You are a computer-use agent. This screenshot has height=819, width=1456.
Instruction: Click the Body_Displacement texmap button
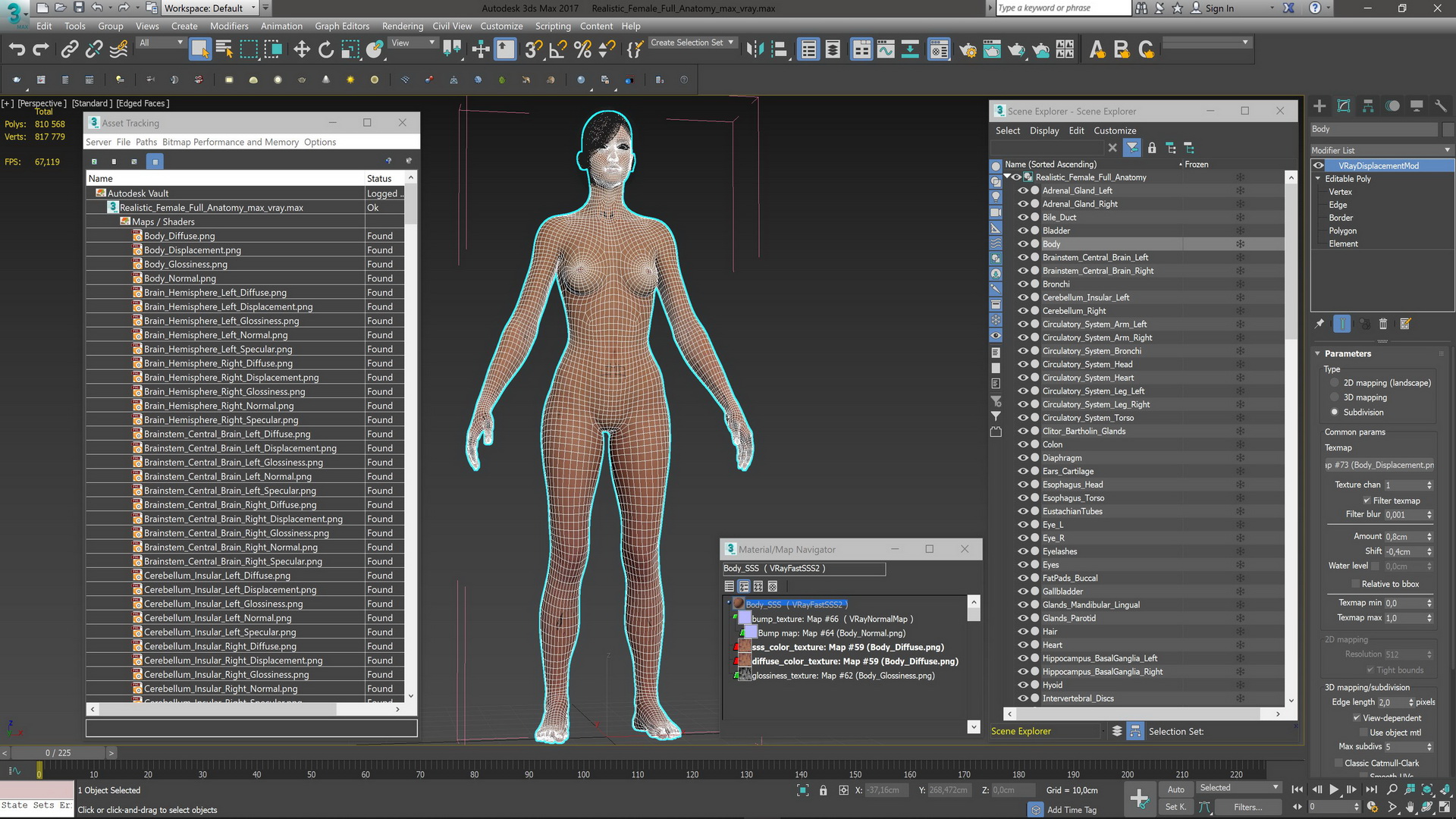(x=1379, y=465)
